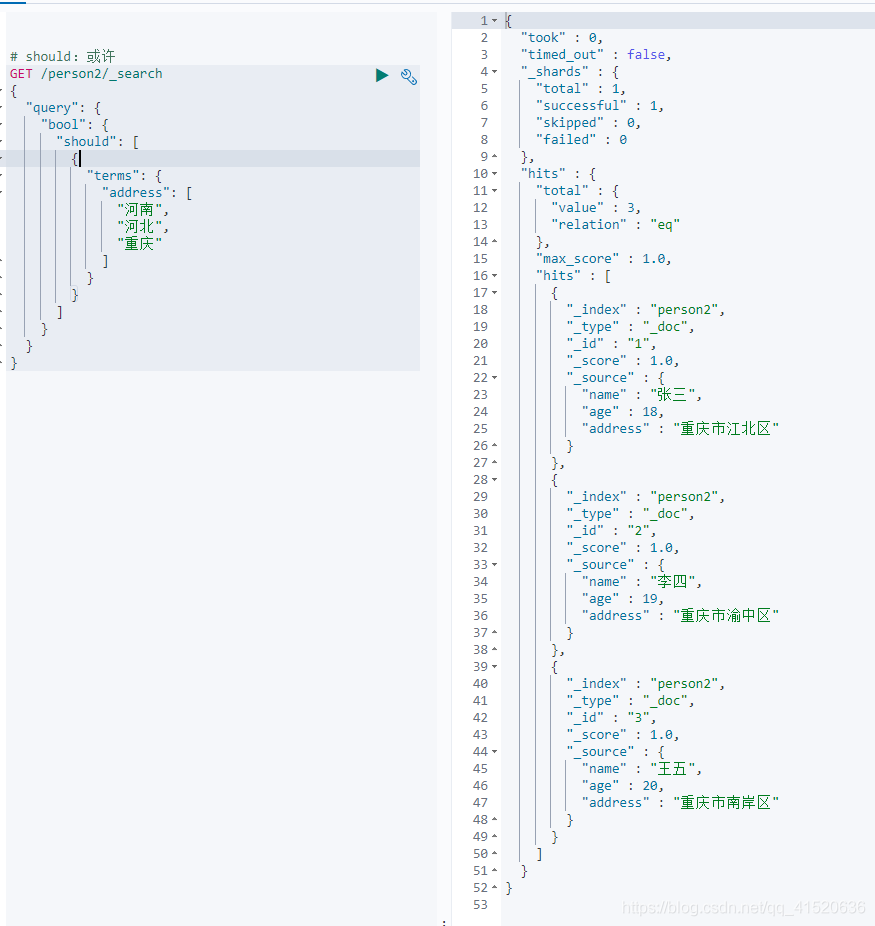Click the GET /person2/_search request line
This screenshot has width=875, height=926.
[x=86, y=74]
